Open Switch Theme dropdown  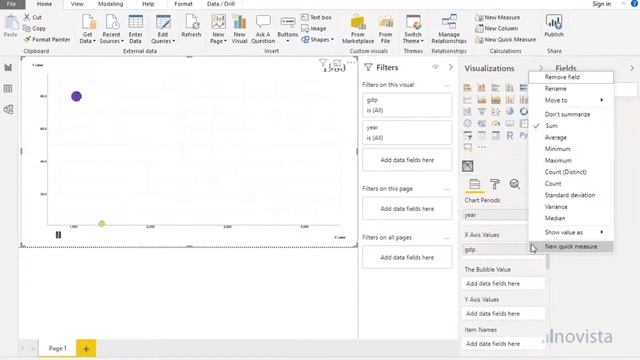(x=413, y=29)
